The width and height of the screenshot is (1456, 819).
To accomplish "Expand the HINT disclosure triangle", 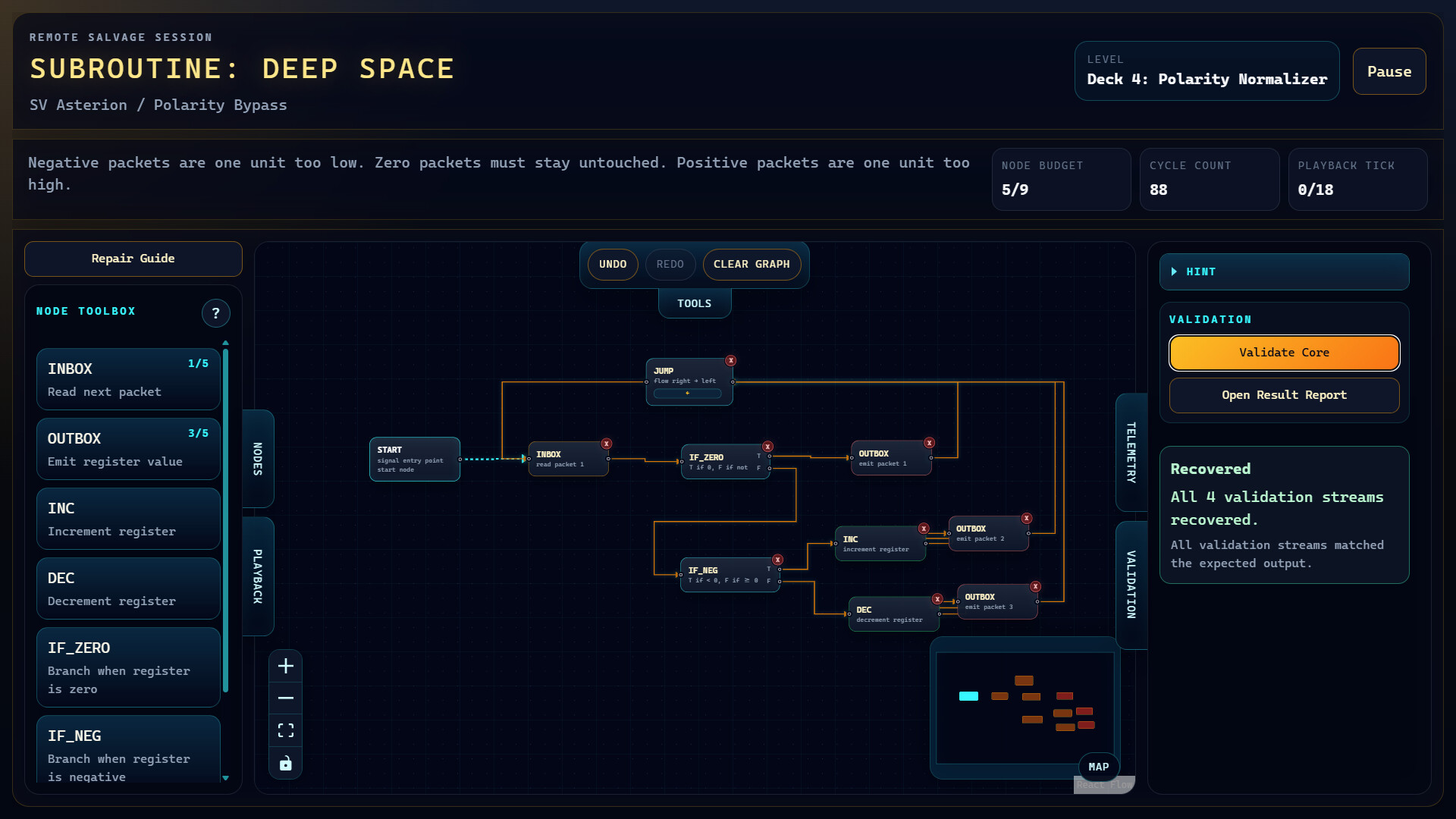I will pos(1174,271).
